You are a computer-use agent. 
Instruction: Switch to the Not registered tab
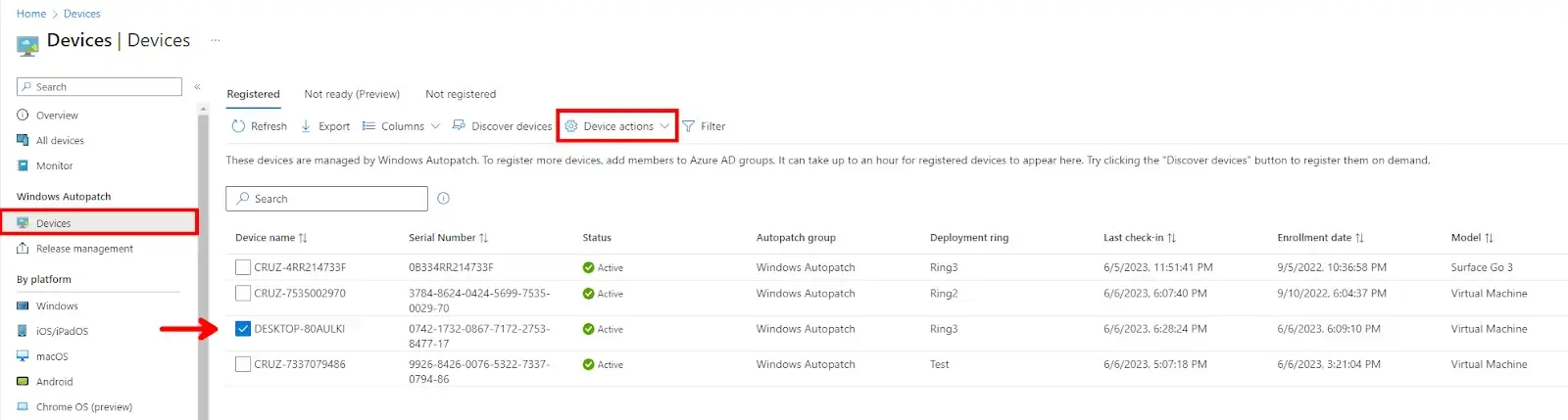pyautogui.click(x=461, y=94)
